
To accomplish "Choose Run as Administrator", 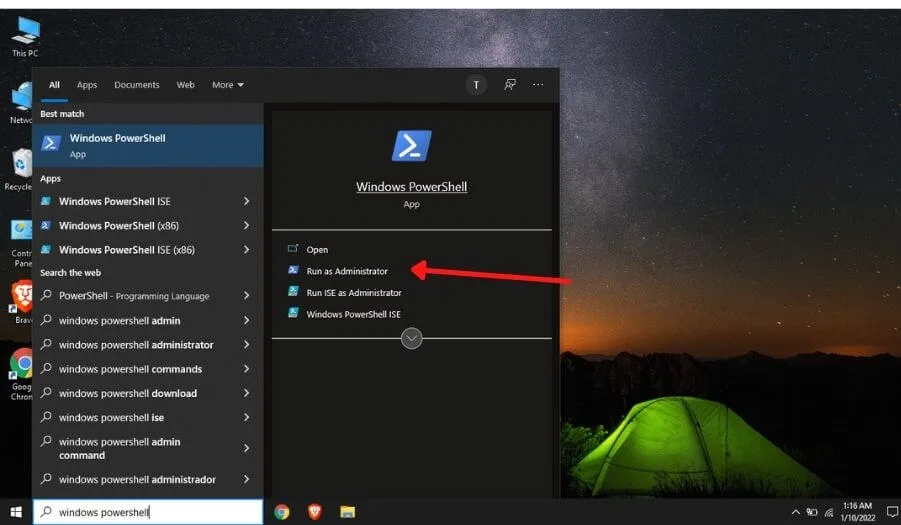I will point(347,271).
